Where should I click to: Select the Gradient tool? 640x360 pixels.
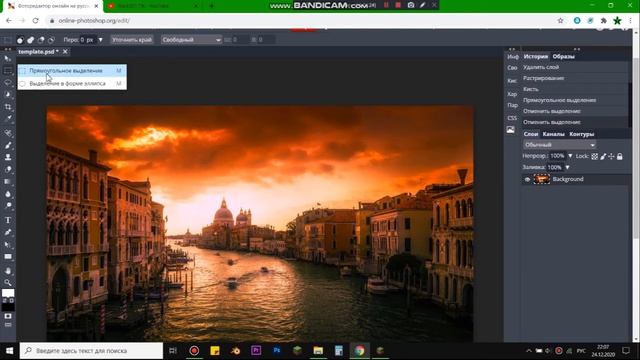(8, 181)
